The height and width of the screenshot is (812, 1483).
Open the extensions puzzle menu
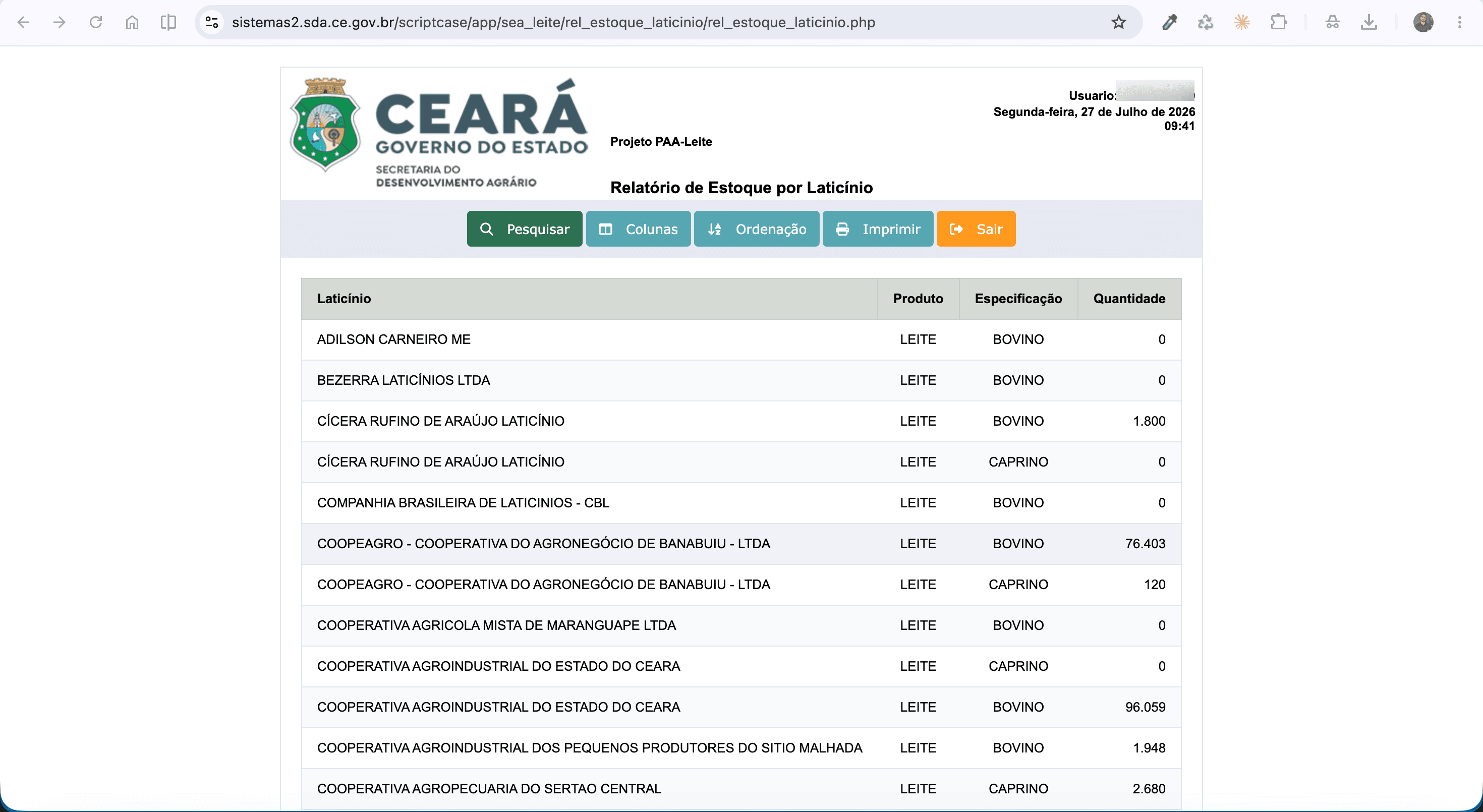pyautogui.click(x=1278, y=23)
